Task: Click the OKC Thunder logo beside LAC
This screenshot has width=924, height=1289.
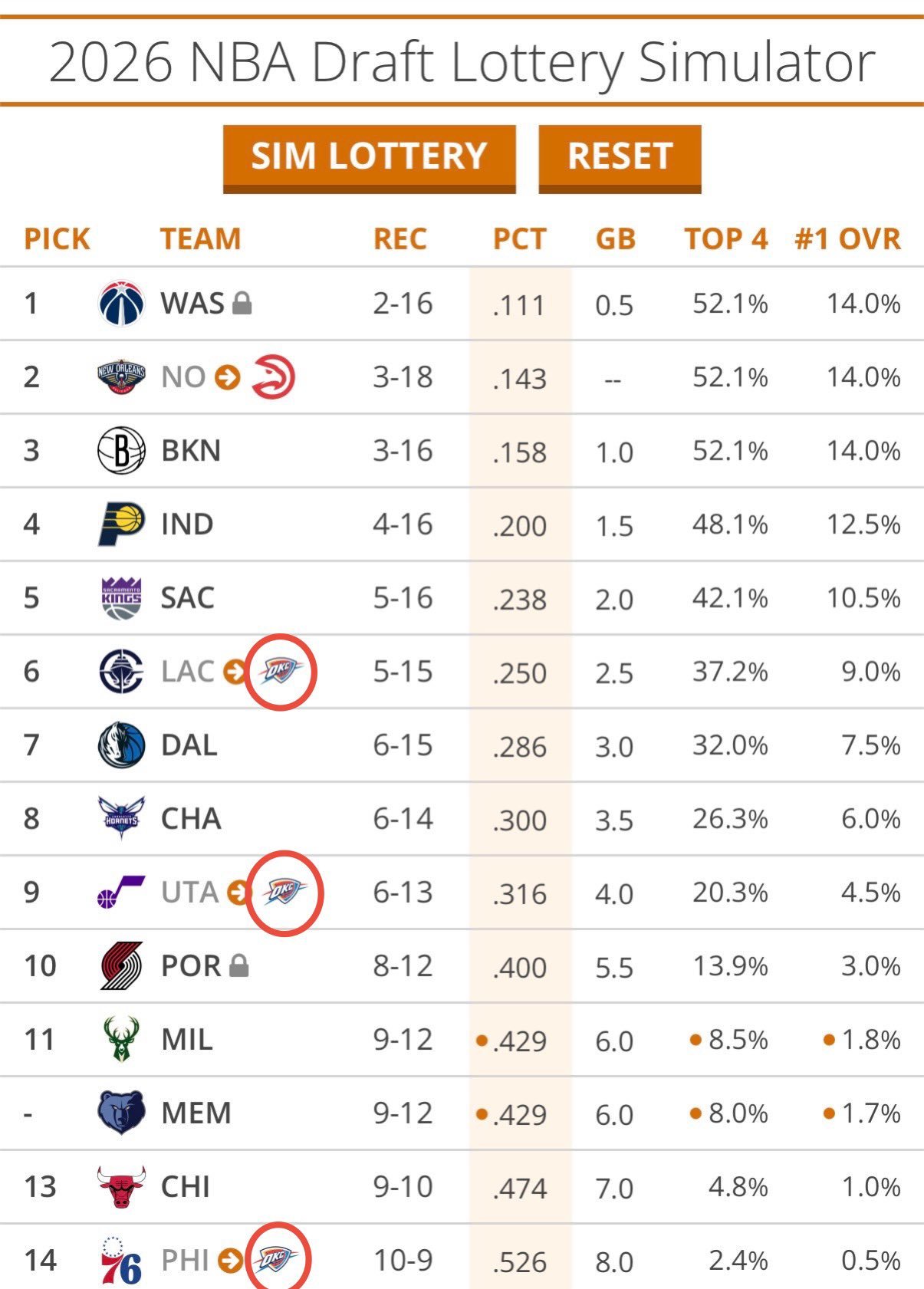Action: [x=281, y=671]
